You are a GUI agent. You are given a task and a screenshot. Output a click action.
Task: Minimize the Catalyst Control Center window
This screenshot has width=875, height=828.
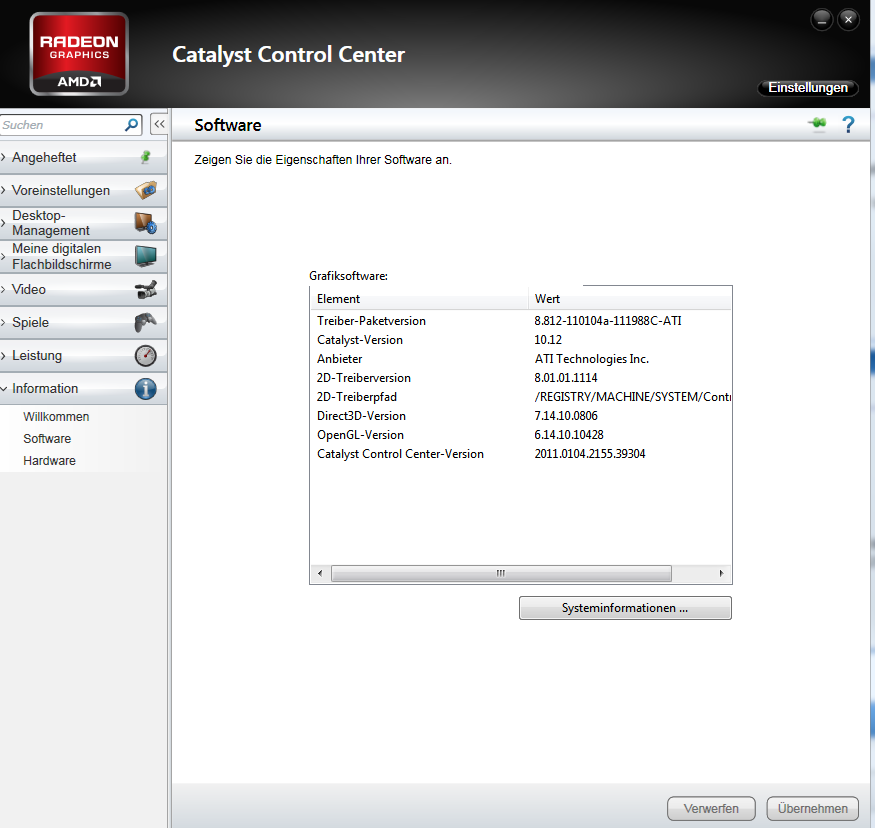click(821, 20)
